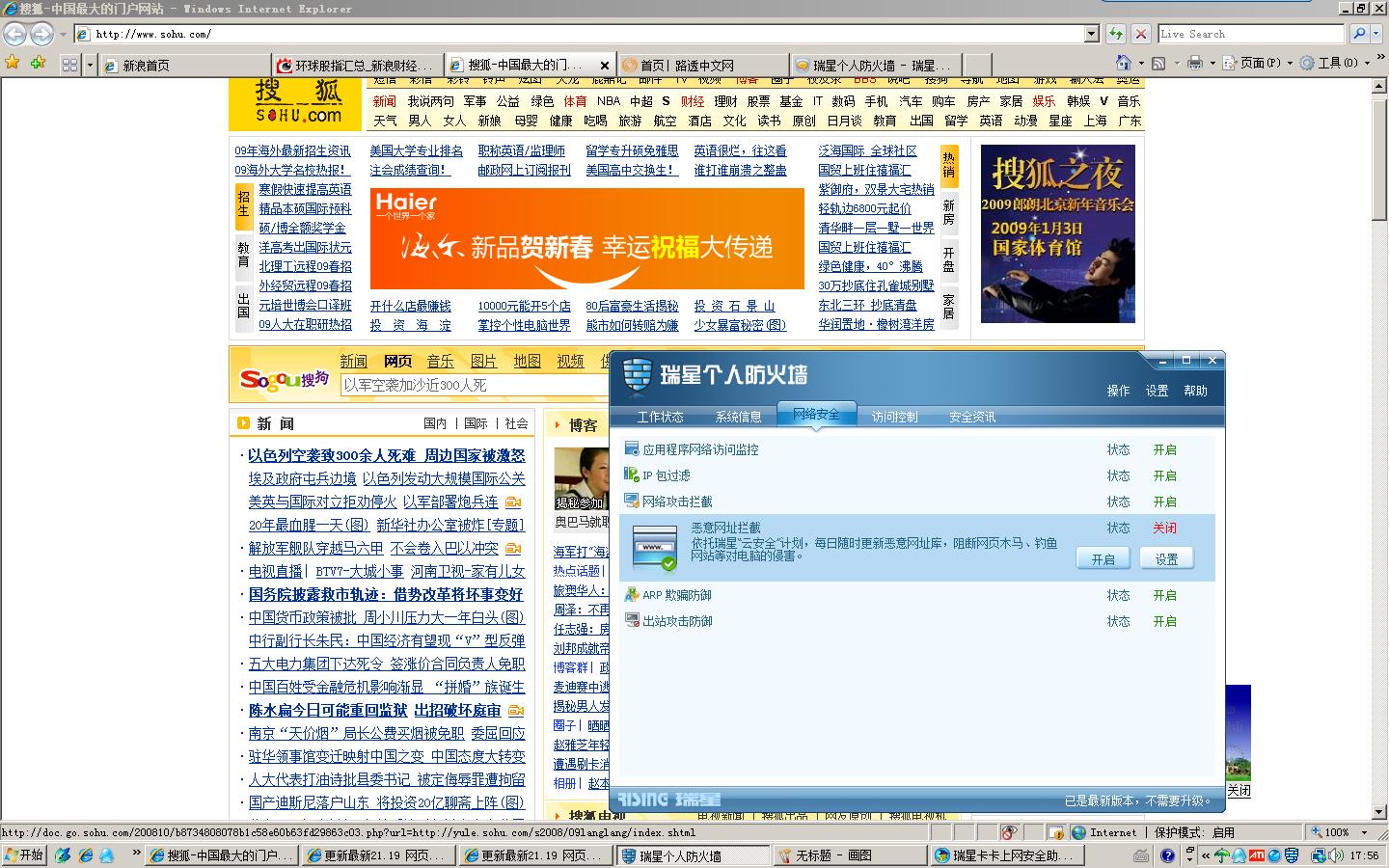
Task: Click the 军事 link in Sohu navigation
Action: [x=475, y=101]
